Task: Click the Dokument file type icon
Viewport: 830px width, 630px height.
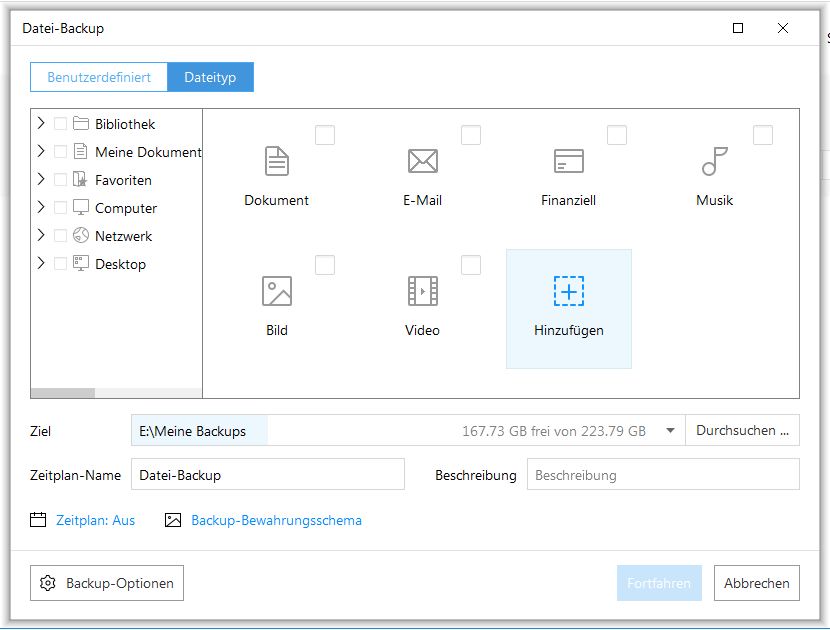Action: 277,161
